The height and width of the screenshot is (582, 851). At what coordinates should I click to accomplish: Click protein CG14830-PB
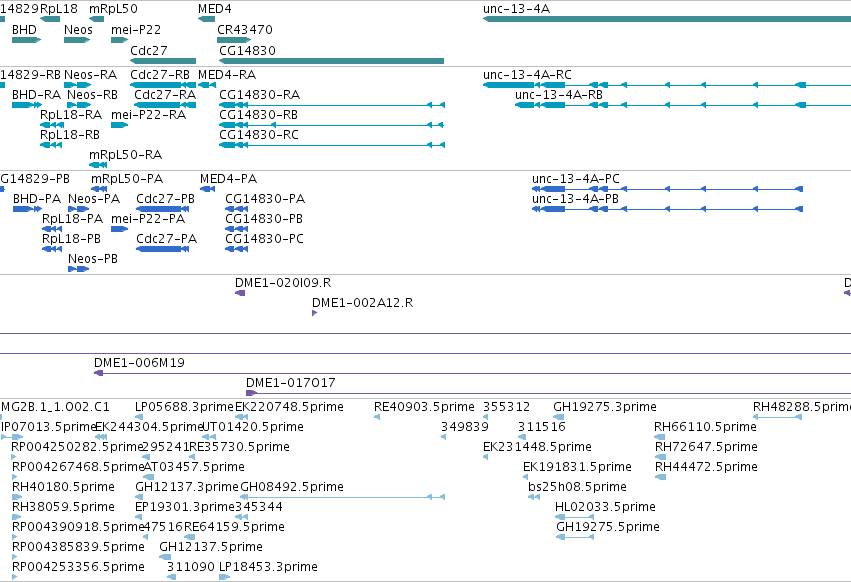[237, 229]
